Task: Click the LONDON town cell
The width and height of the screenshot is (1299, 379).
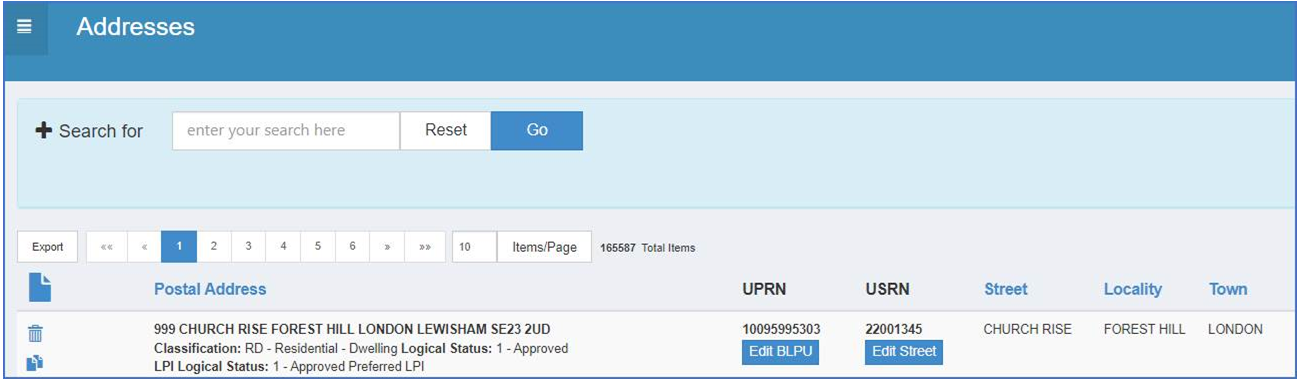Action: [1235, 329]
